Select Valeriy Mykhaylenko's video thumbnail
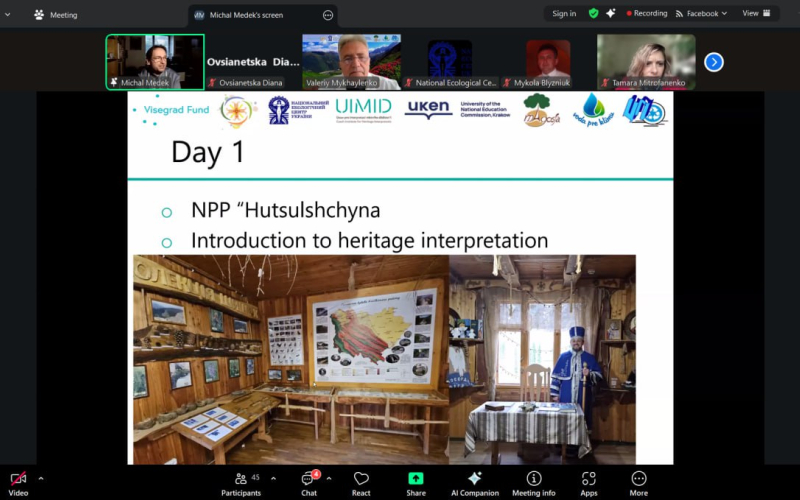The width and height of the screenshot is (800, 500). click(351, 62)
